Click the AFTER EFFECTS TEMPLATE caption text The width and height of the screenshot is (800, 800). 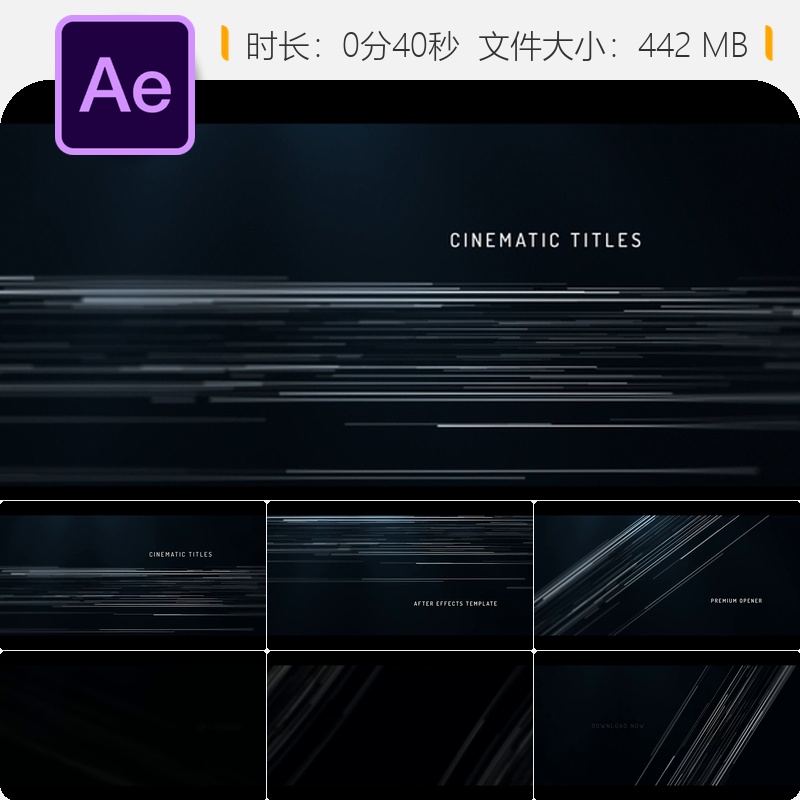click(x=455, y=604)
